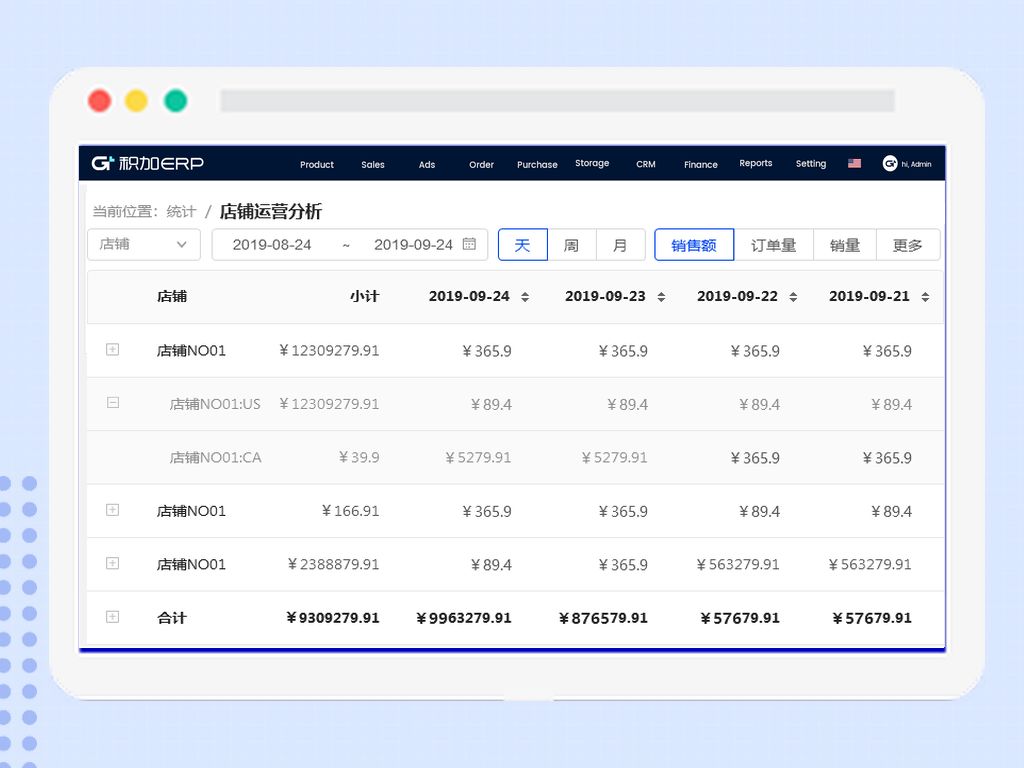Click the 统计 breadcrumb link
This screenshot has height=768, width=1024.
180,211
